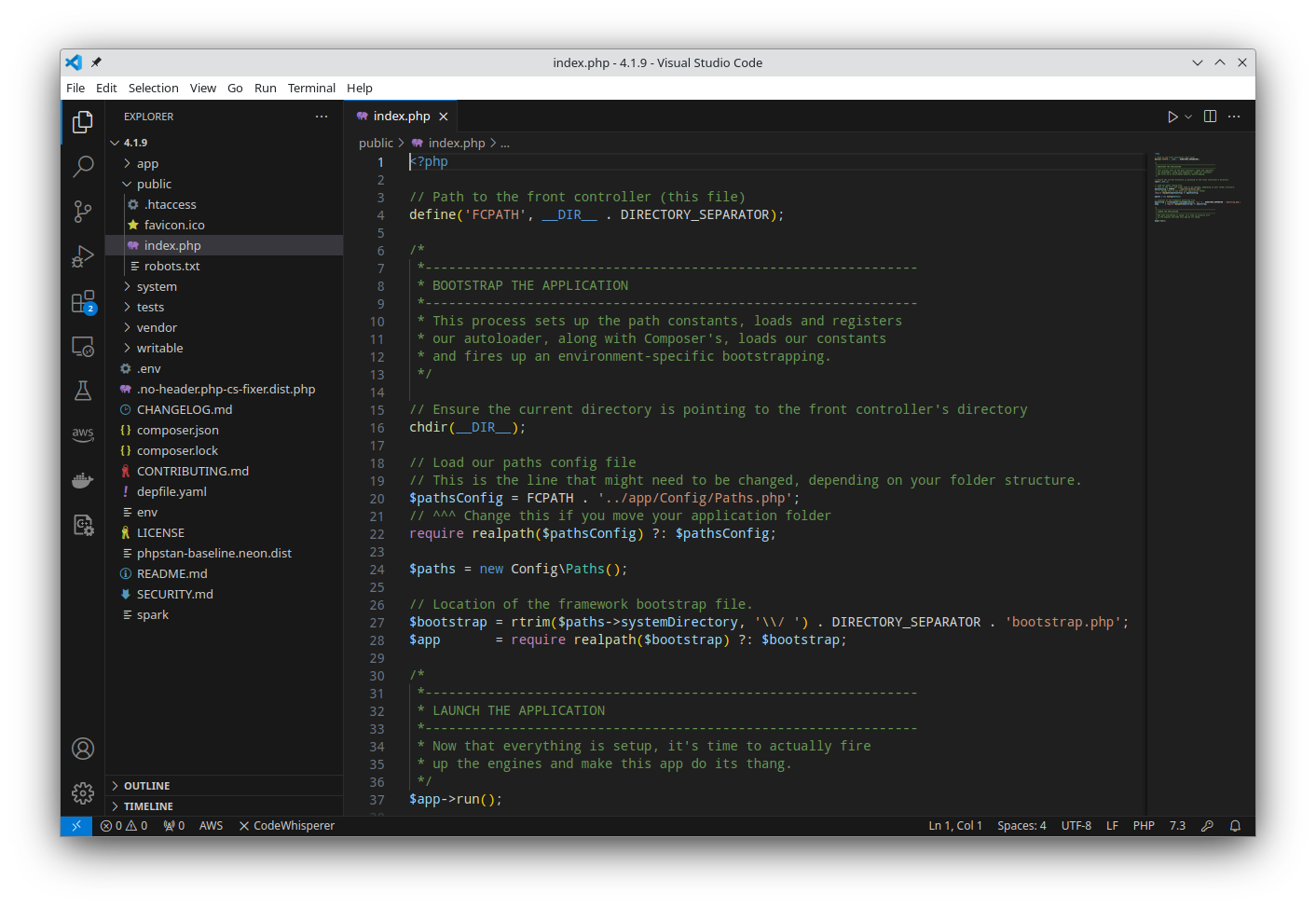Open README.md file
The height and width of the screenshot is (908, 1316).
point(224,573)
